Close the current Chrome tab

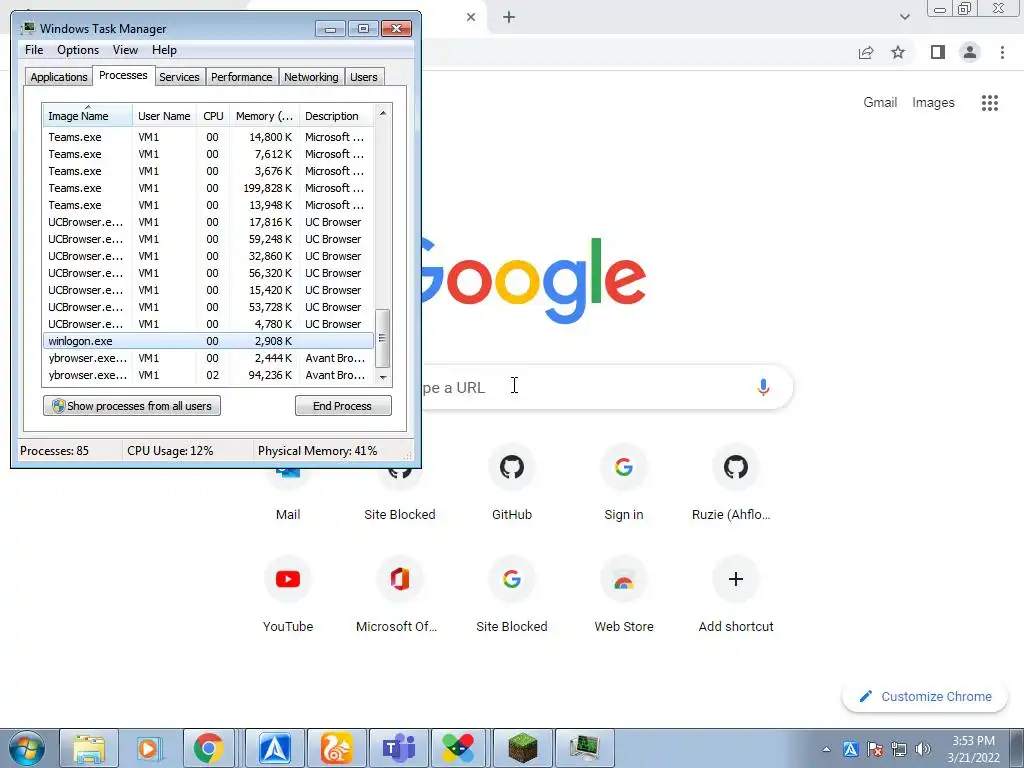point(471,17)
